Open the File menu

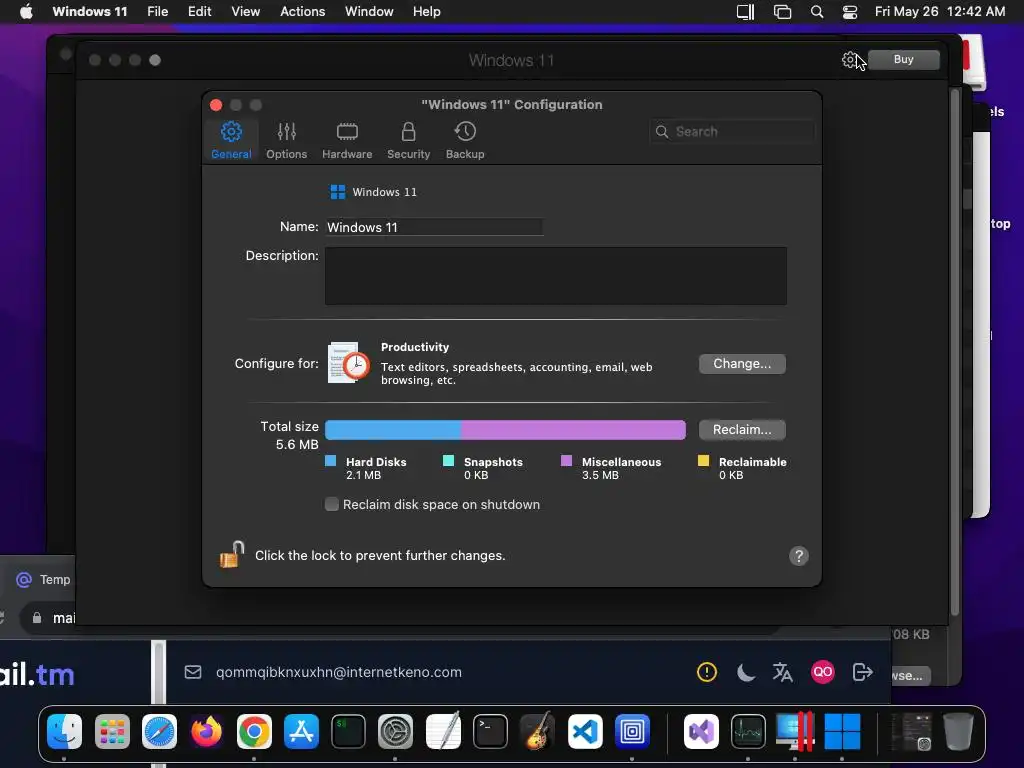tap(157, 12)
